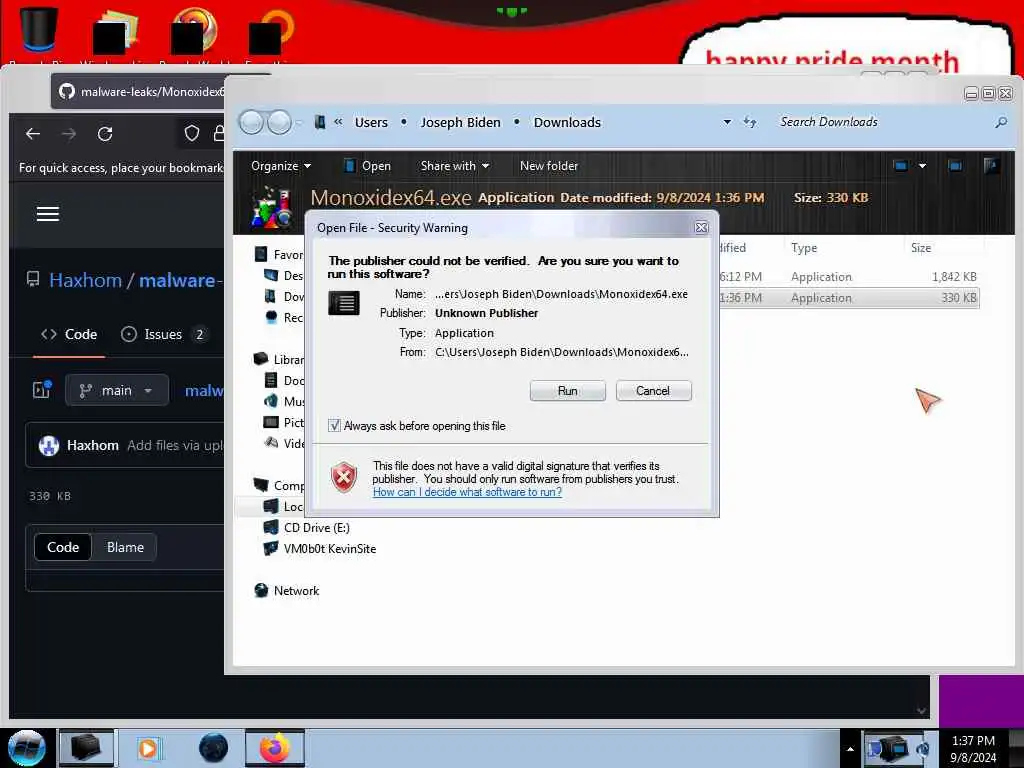Select the Code view toggle on GitHub
Viewport: 1024px width, 768px height.
pyautogui.click(x=63, y=547)
